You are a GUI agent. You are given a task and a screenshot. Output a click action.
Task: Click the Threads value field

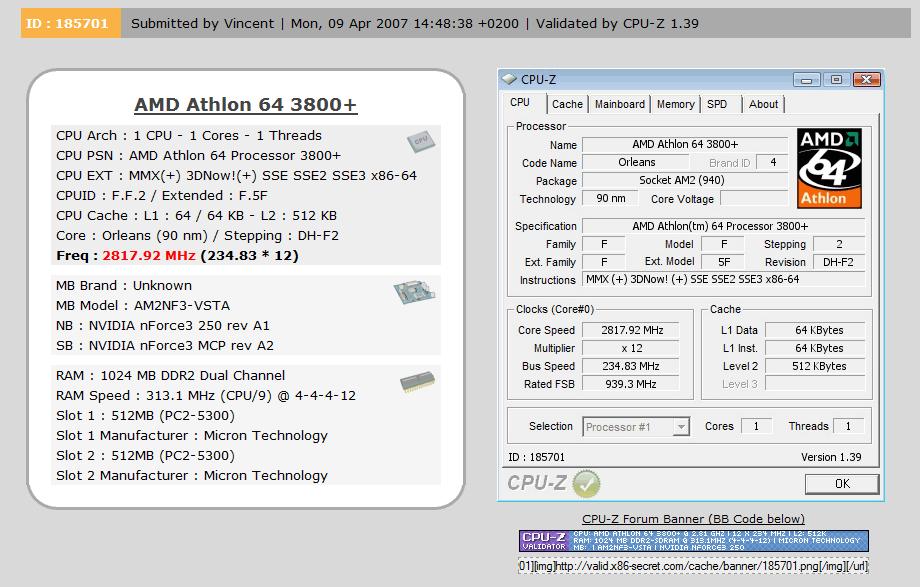tap(848, 426)
